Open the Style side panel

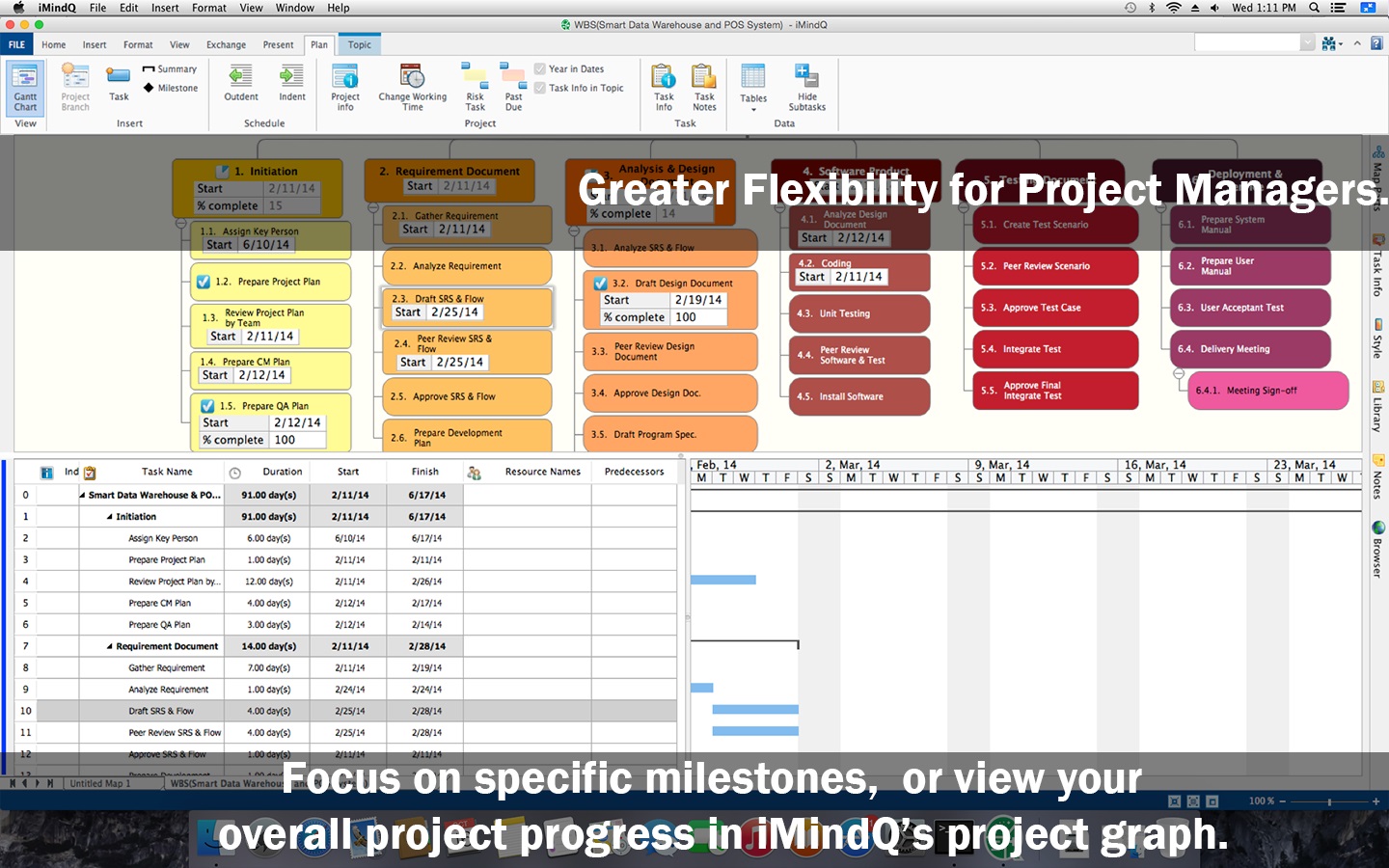pos(1378,339)
